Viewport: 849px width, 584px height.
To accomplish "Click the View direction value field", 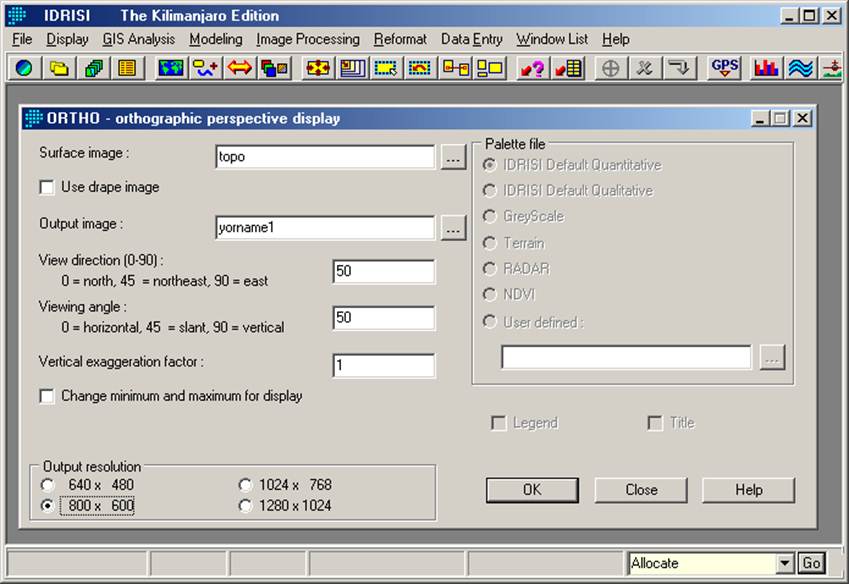I will pos(383,271).
